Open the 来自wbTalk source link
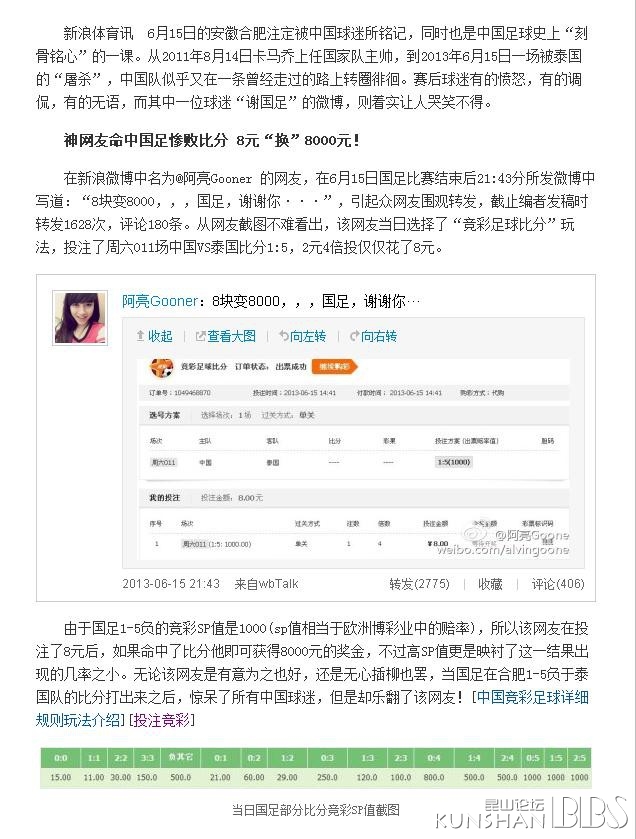 [x=266, y=584]
